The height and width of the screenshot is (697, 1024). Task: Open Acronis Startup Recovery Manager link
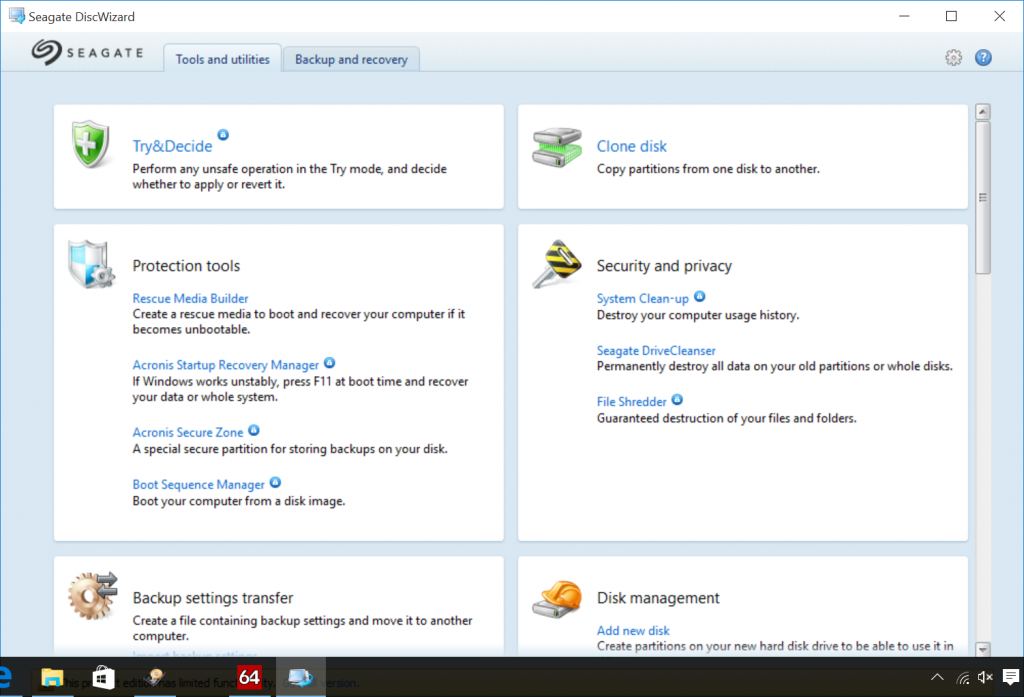[225, 365]
